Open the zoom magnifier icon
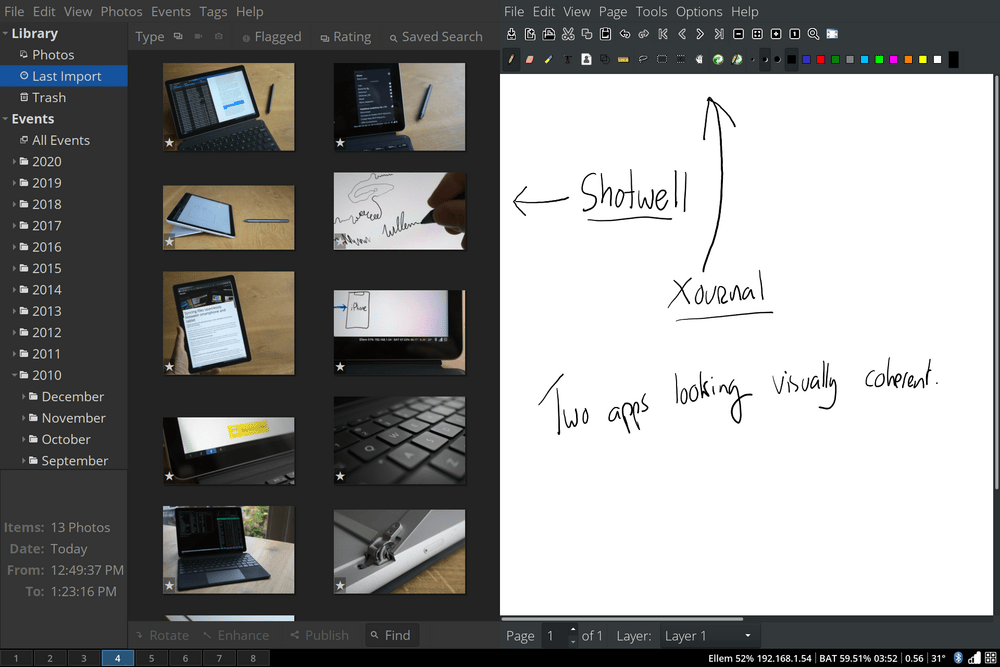 813,33
